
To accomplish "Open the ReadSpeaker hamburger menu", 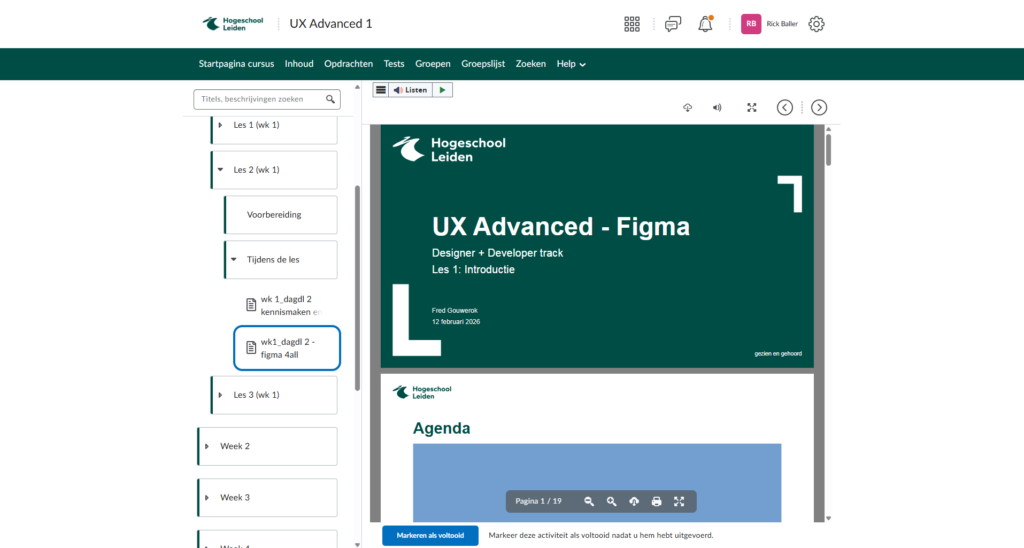I will point(380,90).
